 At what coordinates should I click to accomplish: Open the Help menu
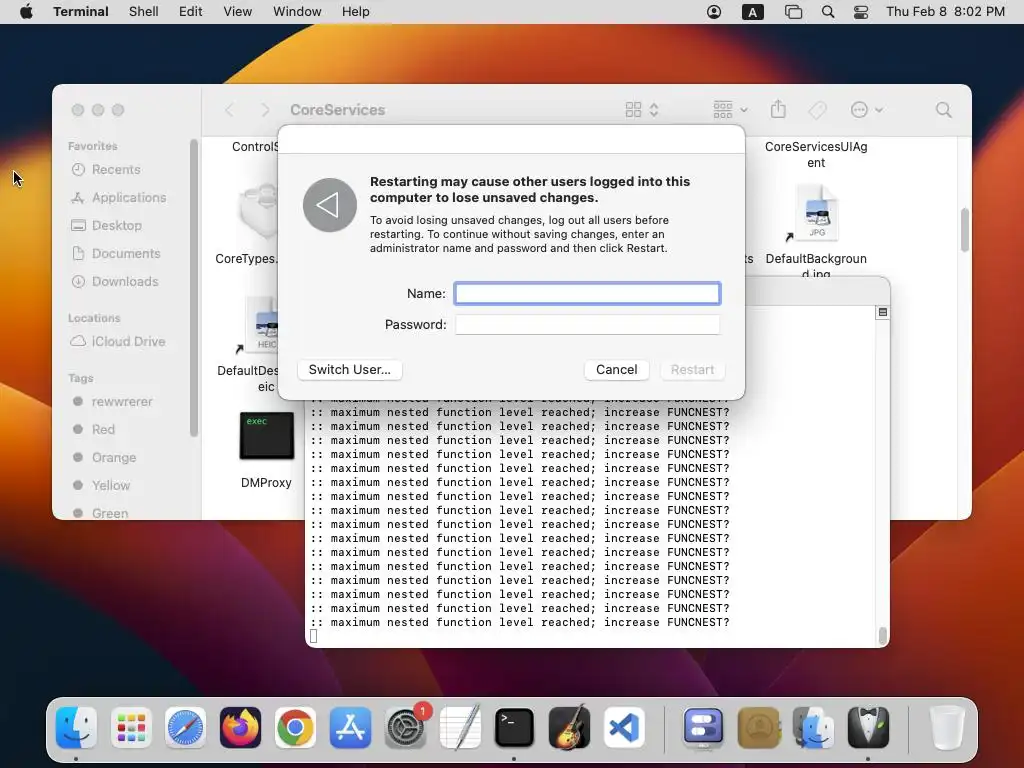pos(355,12)
